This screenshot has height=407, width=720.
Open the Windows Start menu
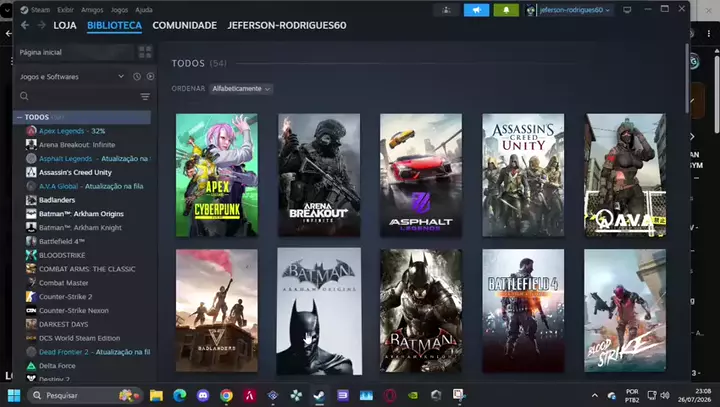pos(14,395)
